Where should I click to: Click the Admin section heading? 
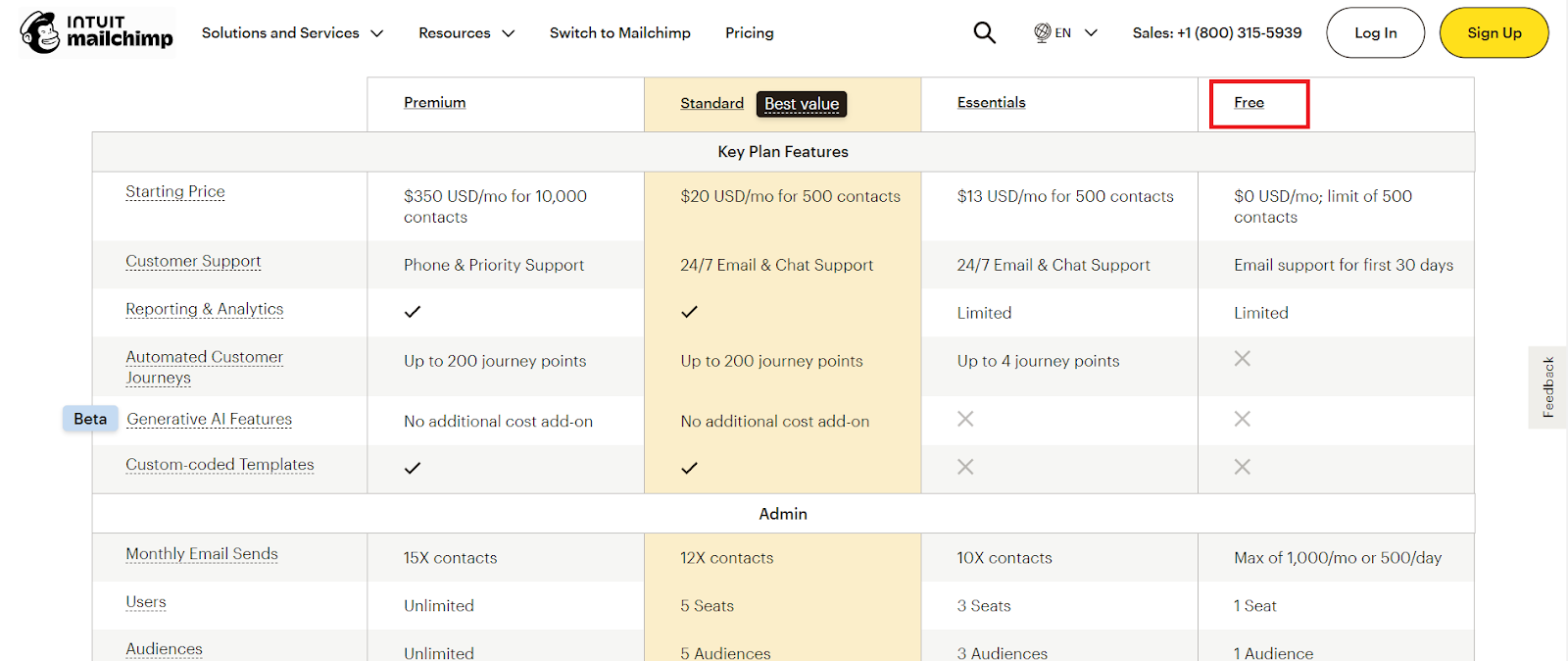coord(783,514)
